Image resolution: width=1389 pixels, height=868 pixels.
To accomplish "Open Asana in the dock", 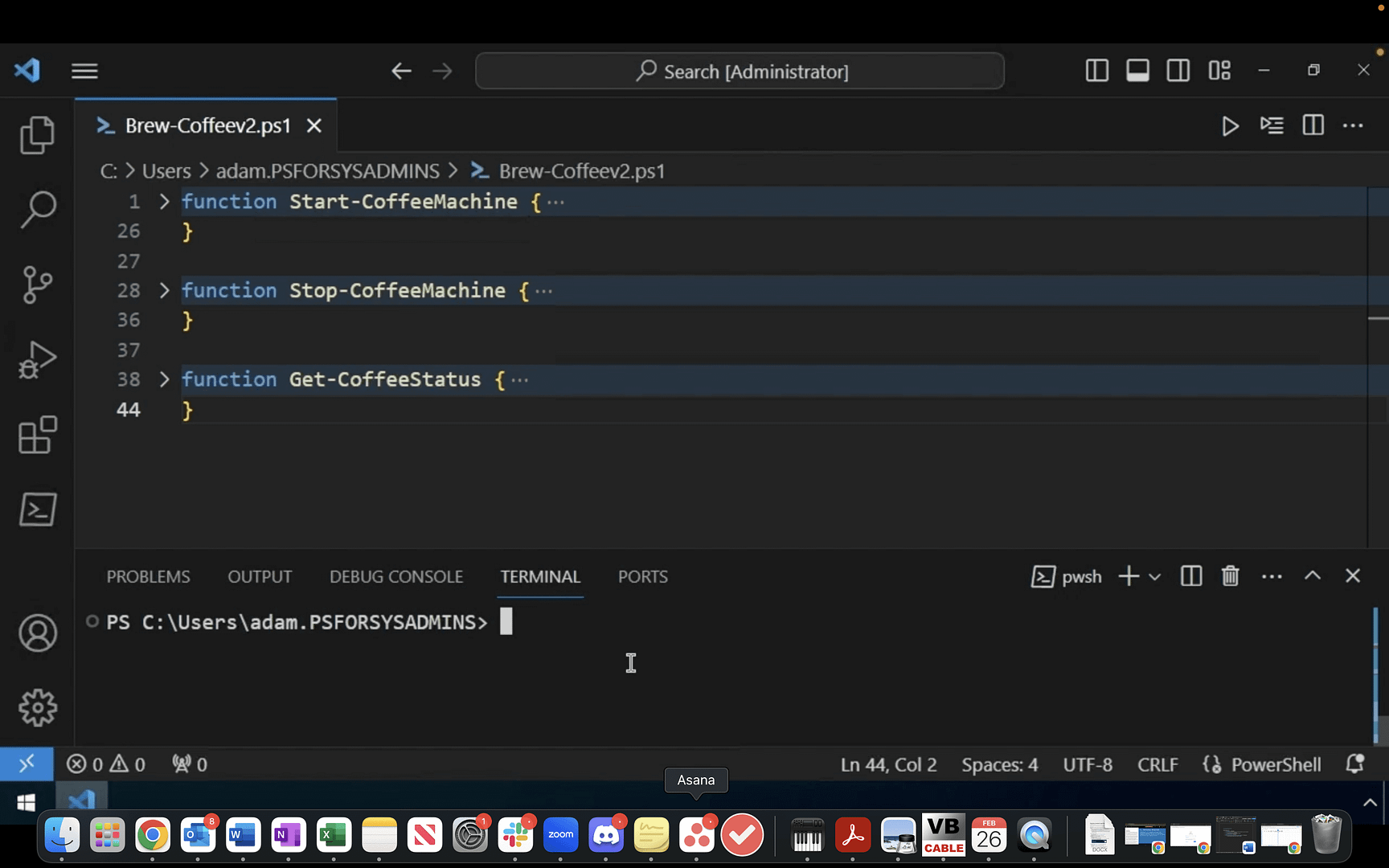I will click(696, 836).
